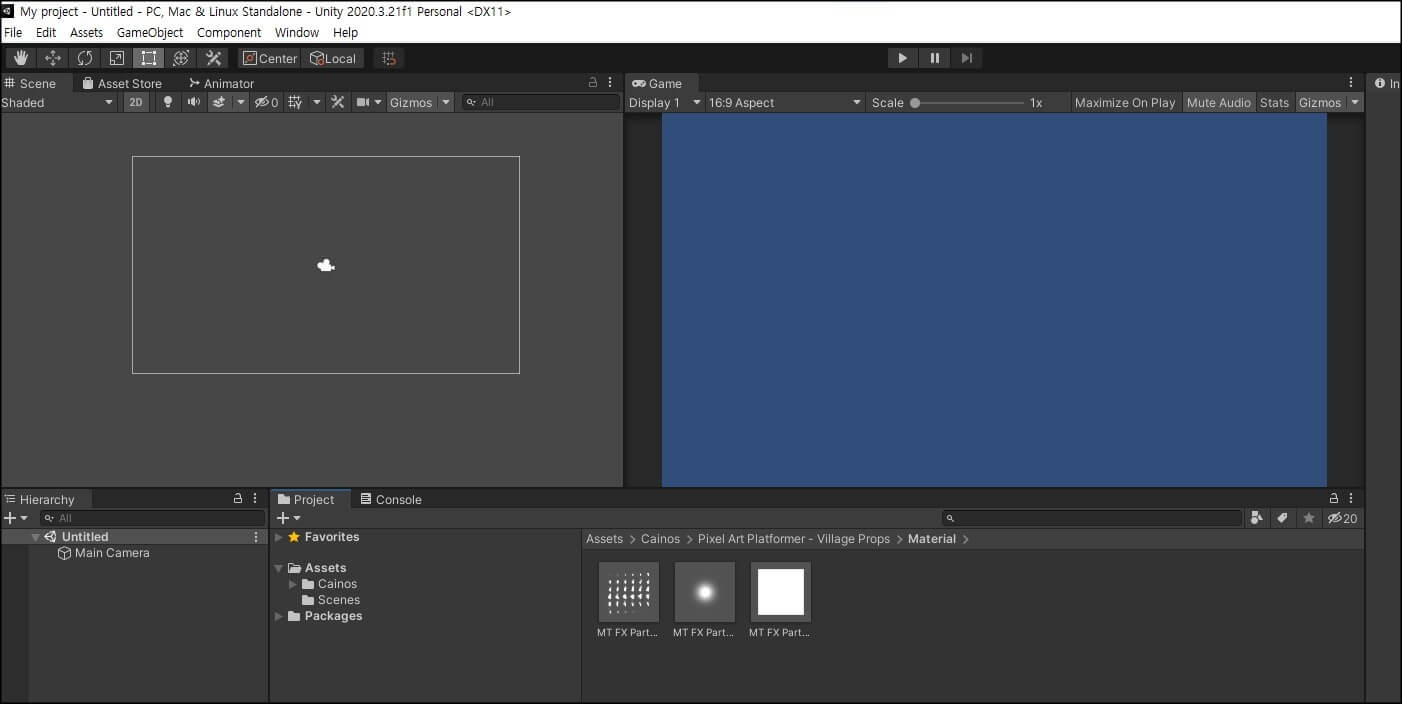Open Game panel more options
The width and height of the screenshot is (1402, 704).
click(1351, 83)
